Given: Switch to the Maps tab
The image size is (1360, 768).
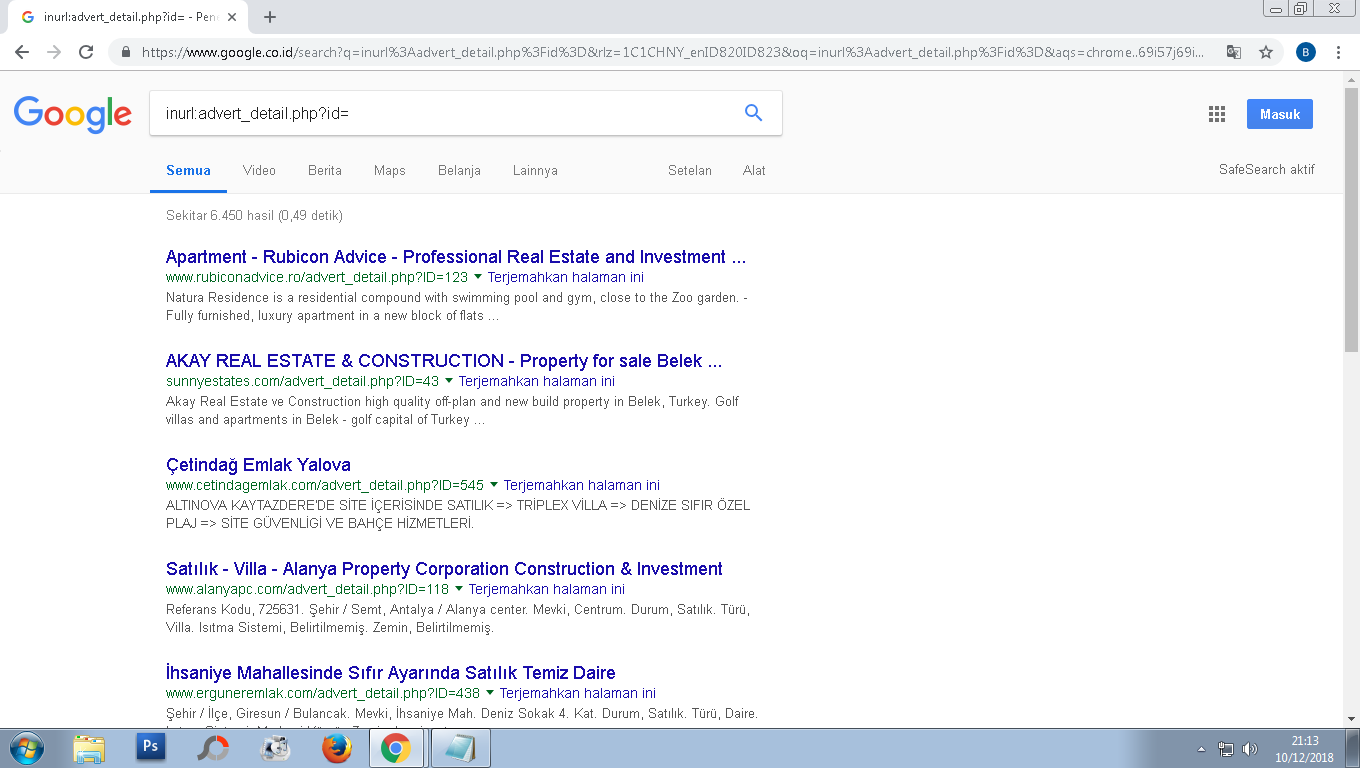Looking at the screenshot, I should click(x=390, y=170).
